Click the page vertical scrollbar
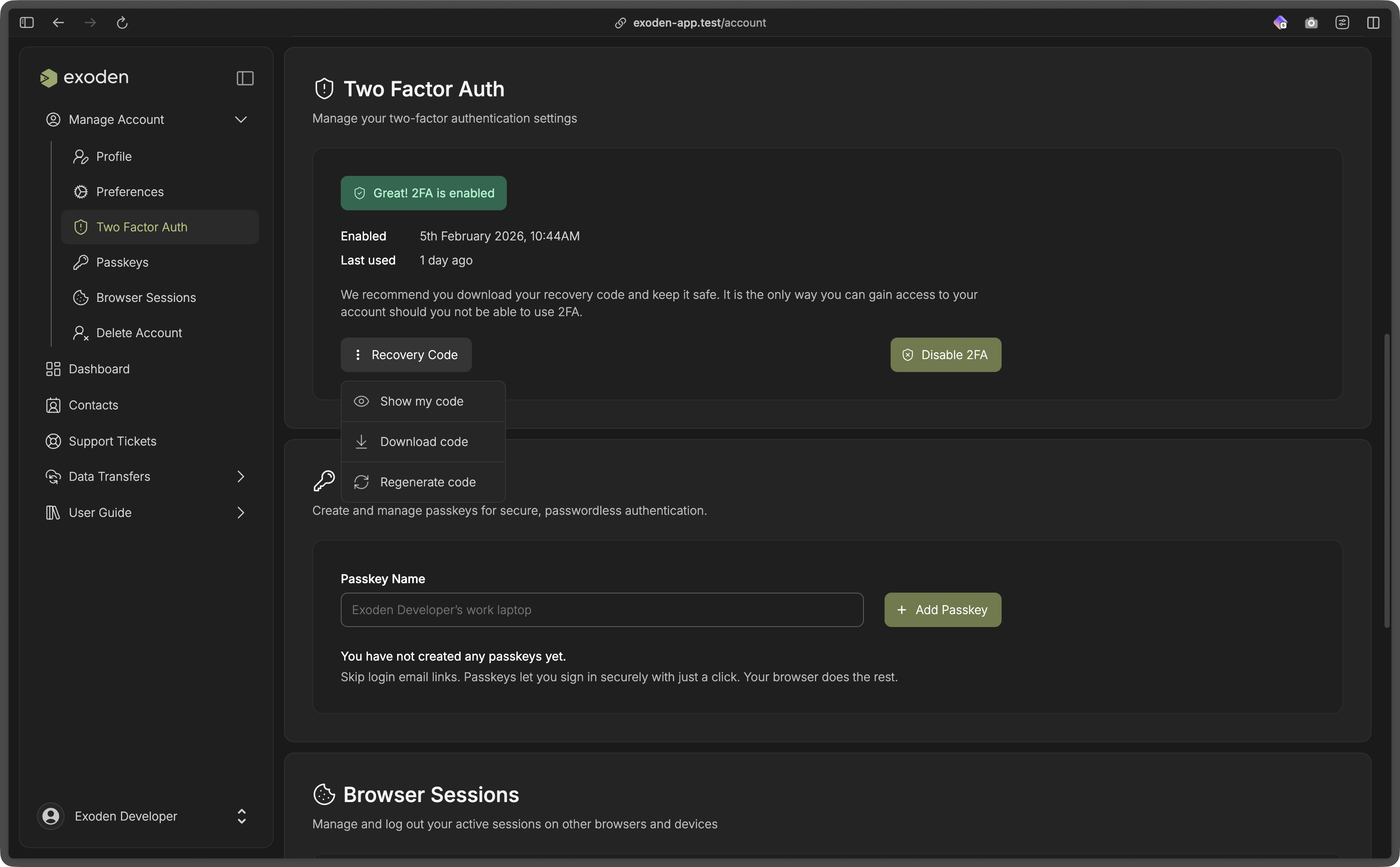This screenshot has height=867, width=1400. click(x=1387, y=480)
